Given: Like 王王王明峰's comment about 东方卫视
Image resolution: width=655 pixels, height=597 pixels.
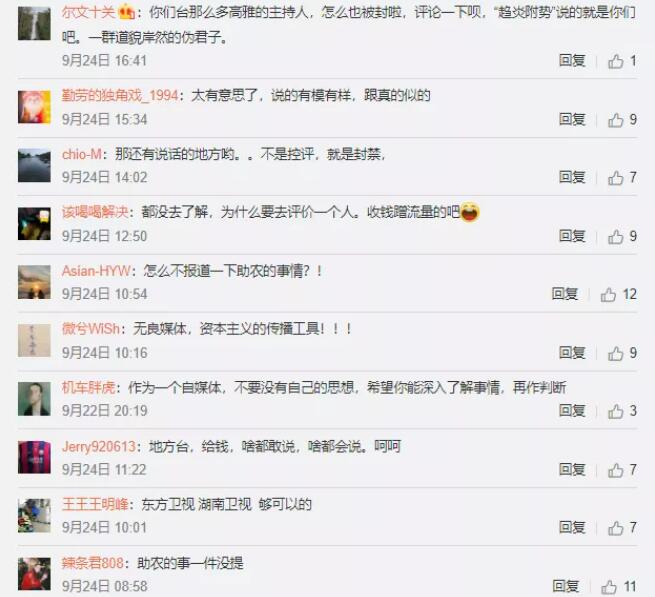Looking at the screenshot, I should coord(615,528).
